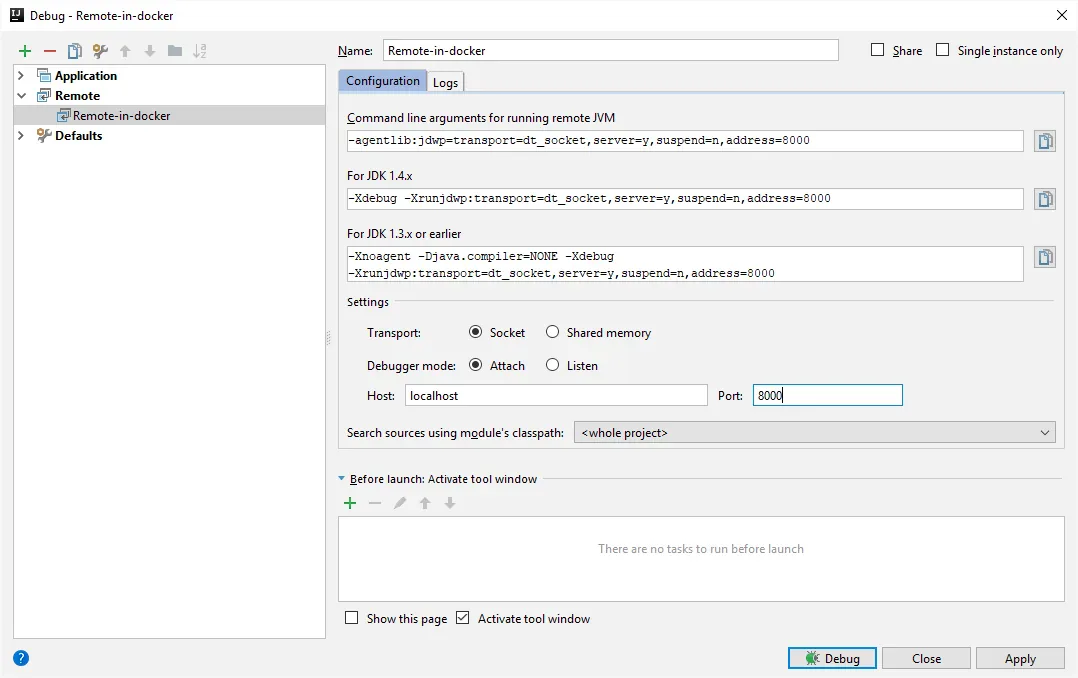Expand the Defaults tree node
This screenshot has width=1078, height=678.
[21, 135]
